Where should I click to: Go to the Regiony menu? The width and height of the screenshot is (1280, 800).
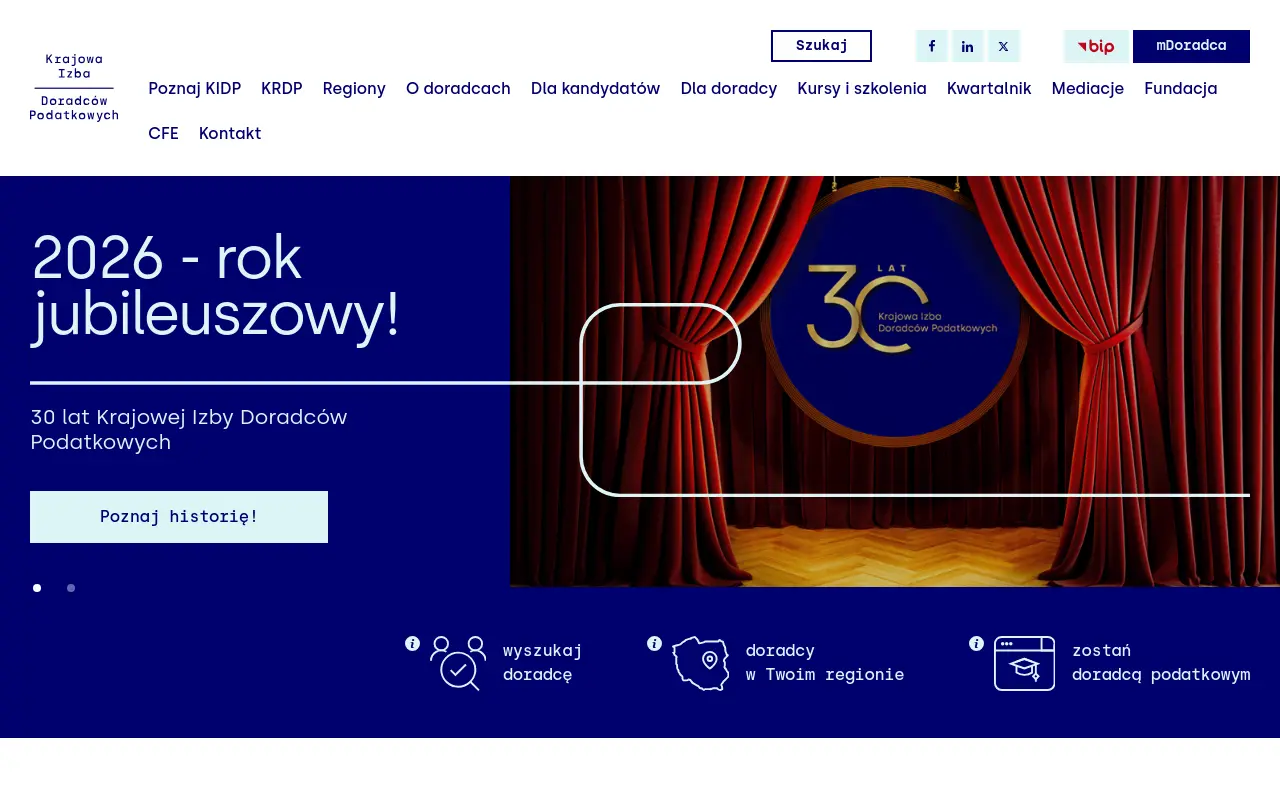354,88
